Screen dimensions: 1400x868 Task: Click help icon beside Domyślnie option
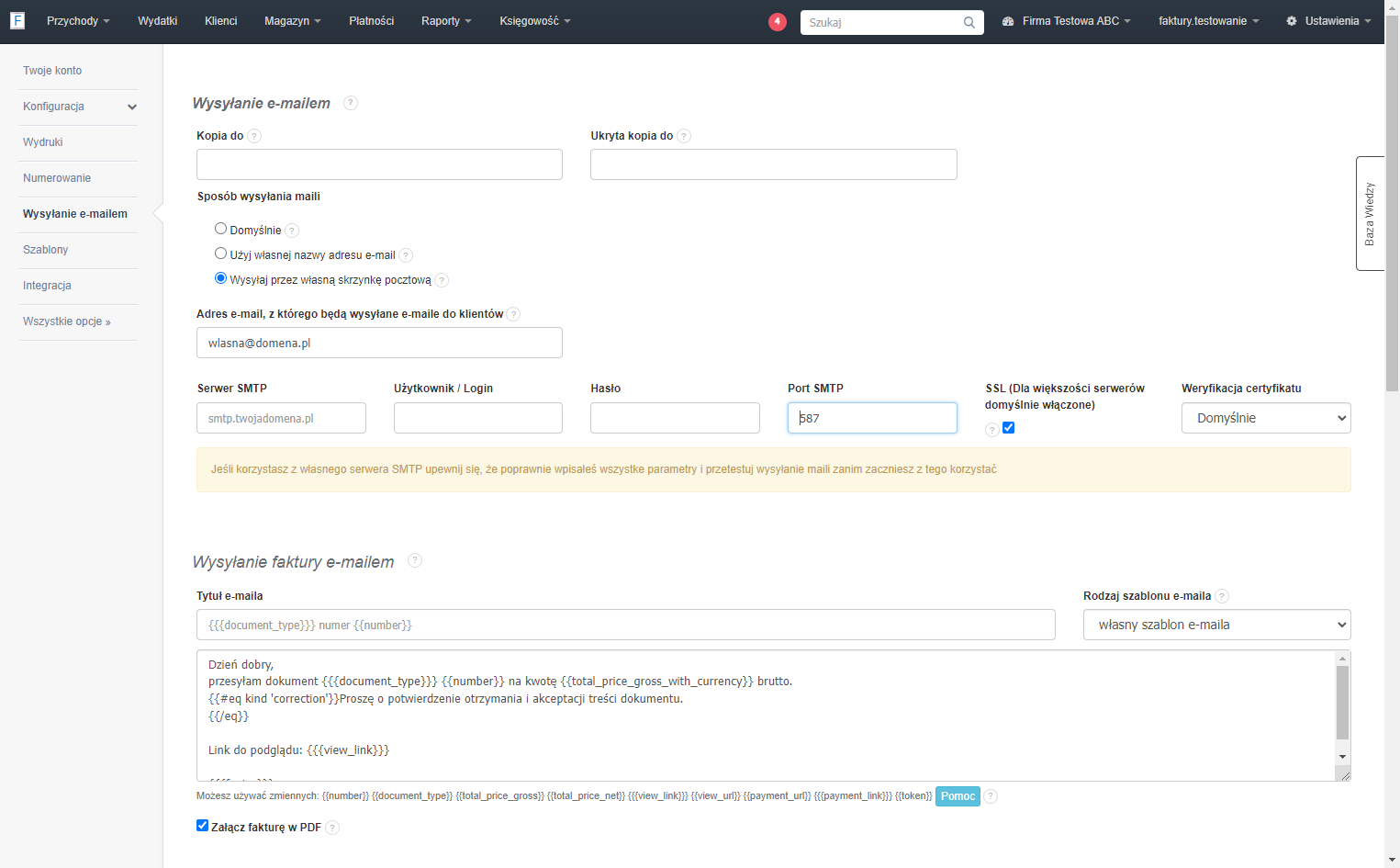pos(292,231)
